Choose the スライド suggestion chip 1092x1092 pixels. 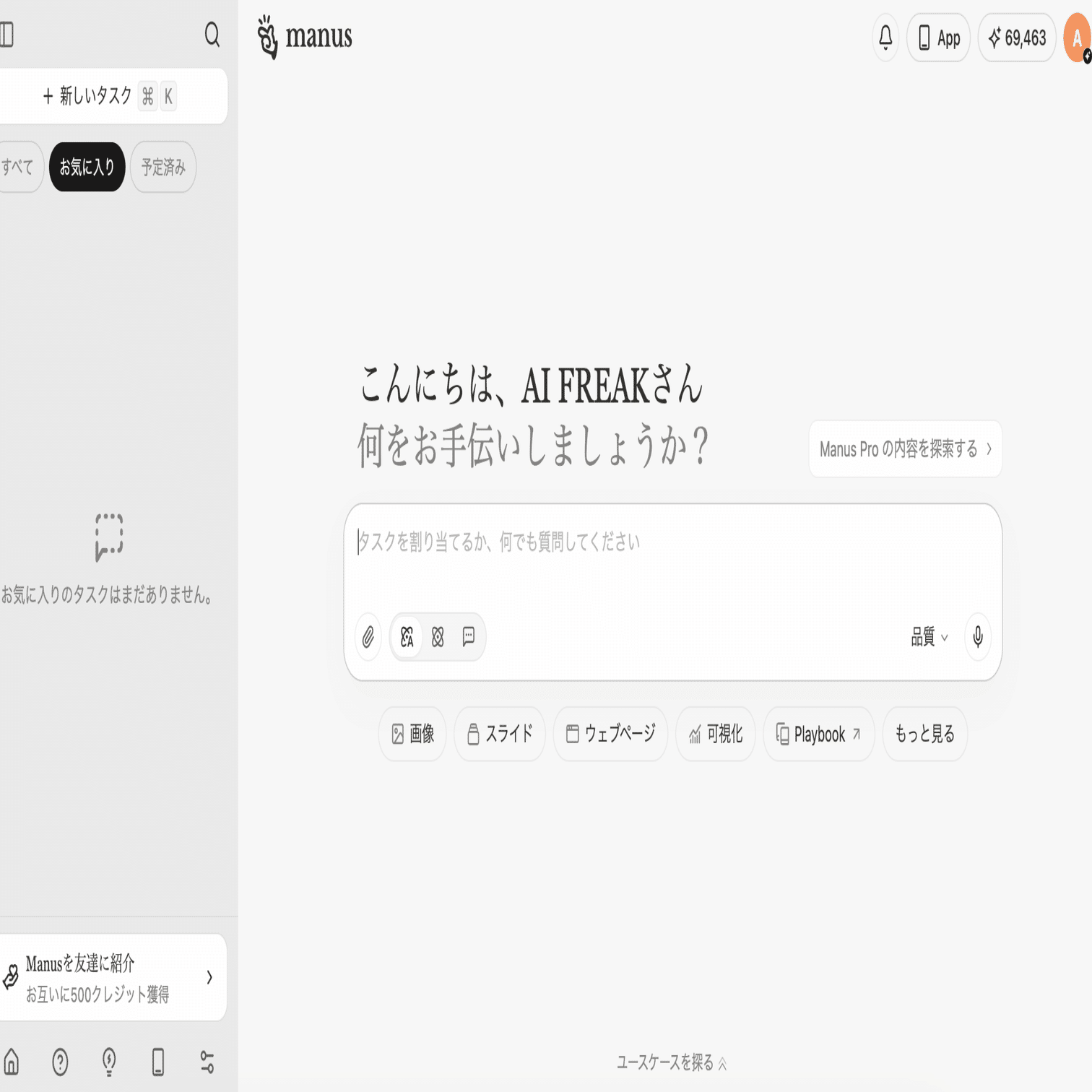point(500,734)
